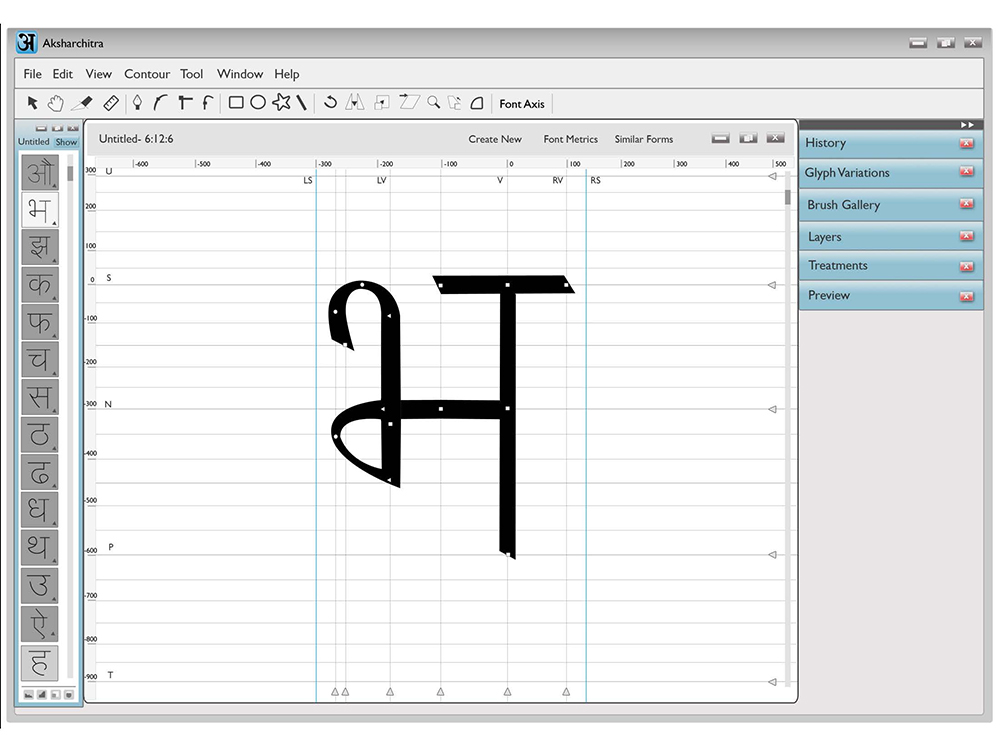Select the arrow selection tool
The width and height of the screenshot is (1000, 750).
coord(33,103)
